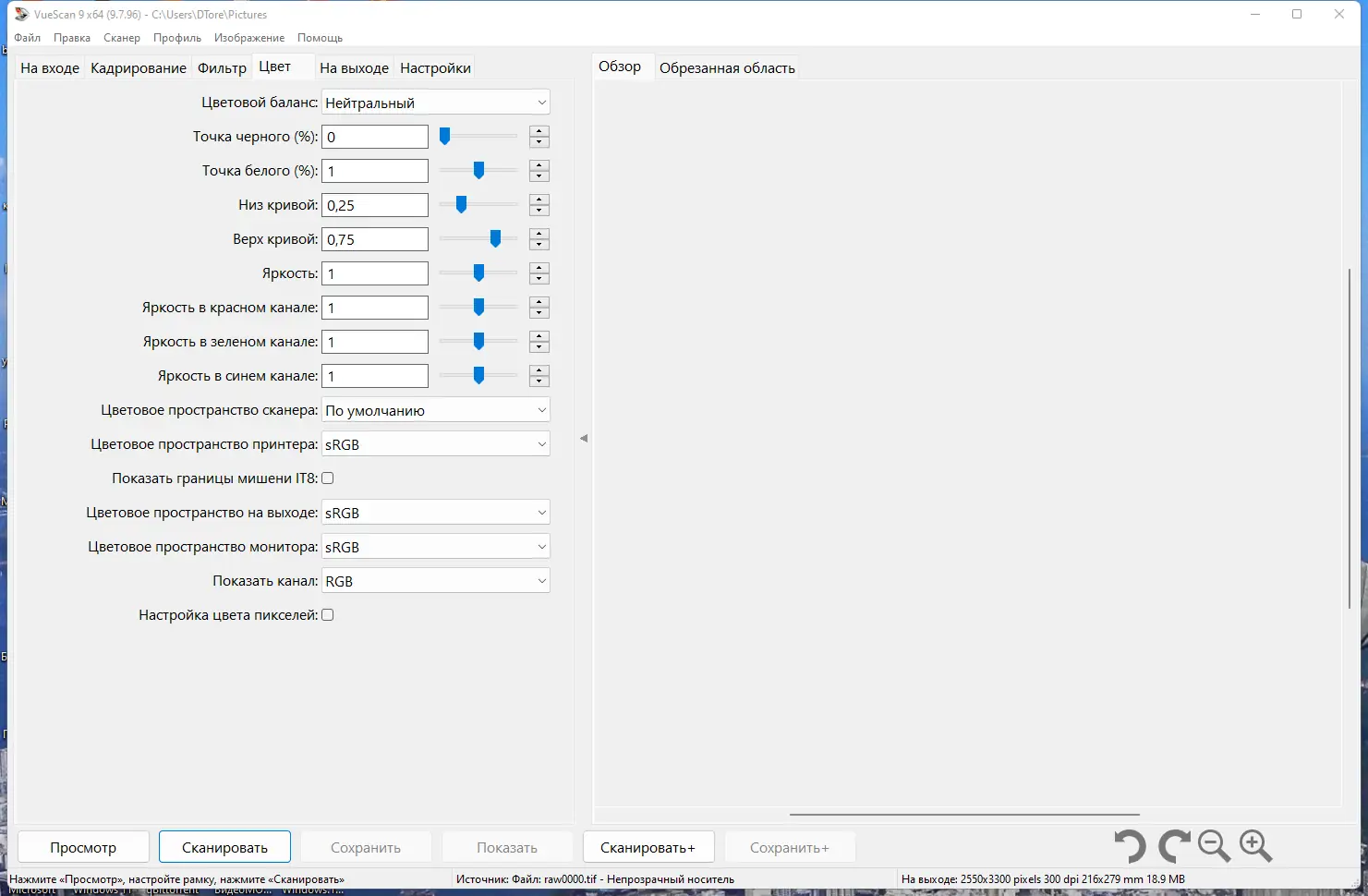Viewport: 1368px width, 896px height.
Task: Expand 'Цветовое пространство сканера' dropdown
Action: point(436,410)
